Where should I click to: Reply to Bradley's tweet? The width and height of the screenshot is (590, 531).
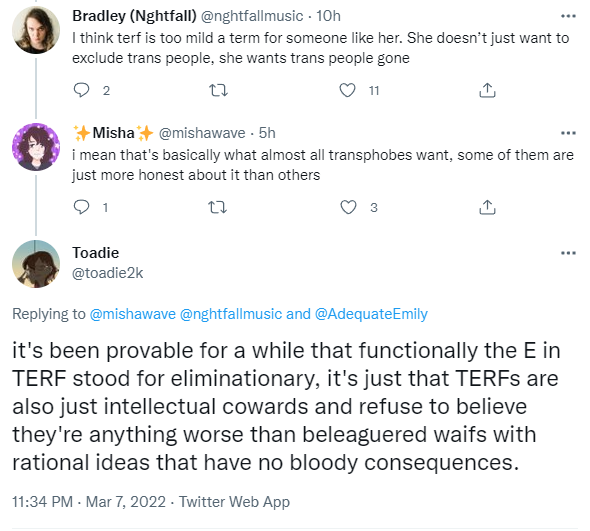coord(81,90)
